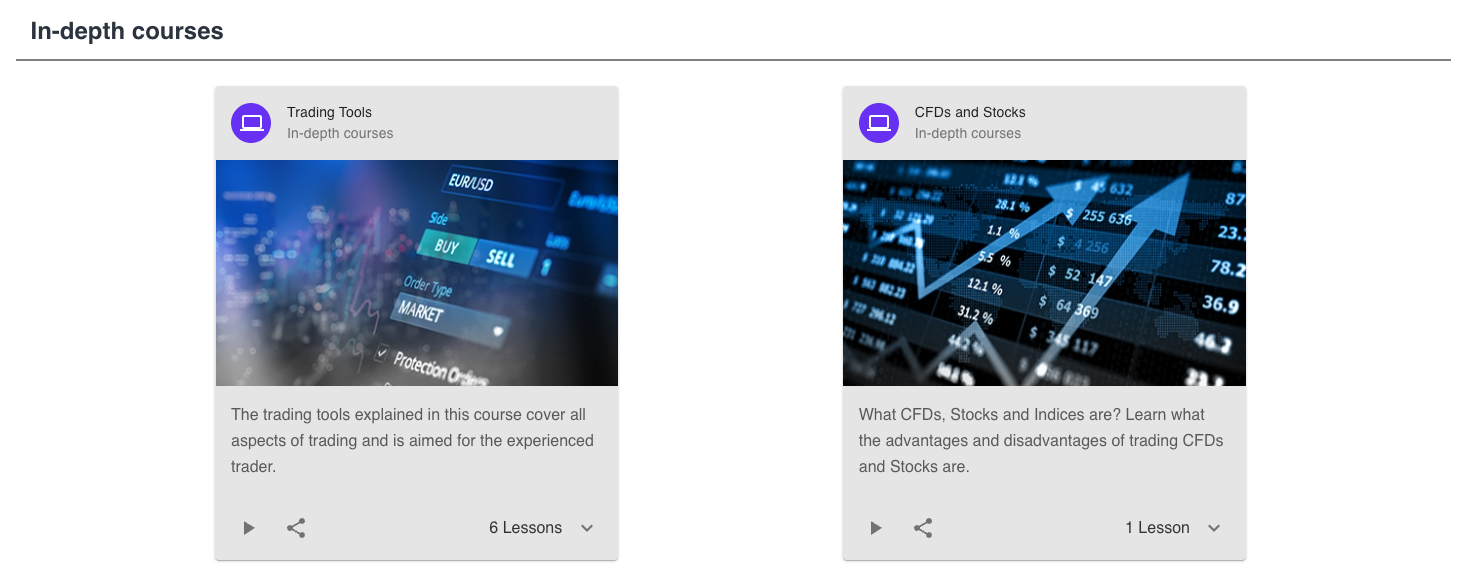Open the Trading Tools card title

pos(329,112)
